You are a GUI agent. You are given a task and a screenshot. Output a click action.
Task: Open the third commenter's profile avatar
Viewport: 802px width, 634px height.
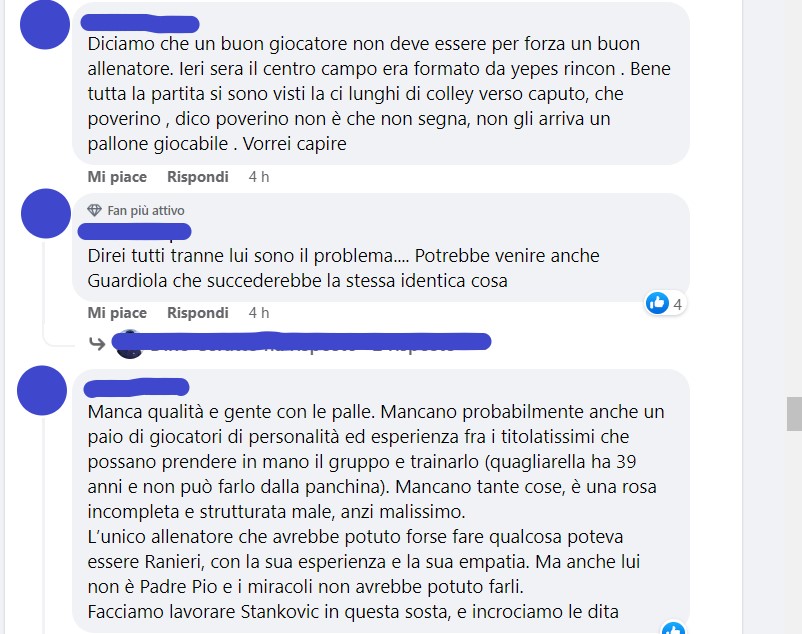click(x=42, y=390)
